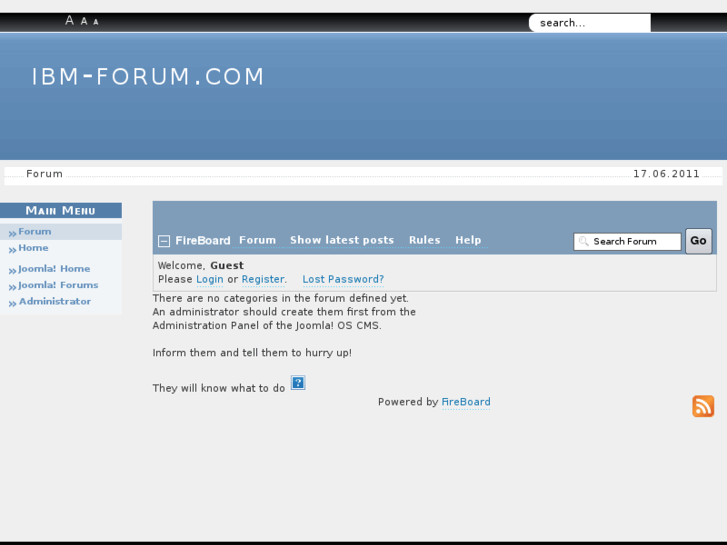
Task: Click the bold Guest username text
Action: [x=227, y=265]
